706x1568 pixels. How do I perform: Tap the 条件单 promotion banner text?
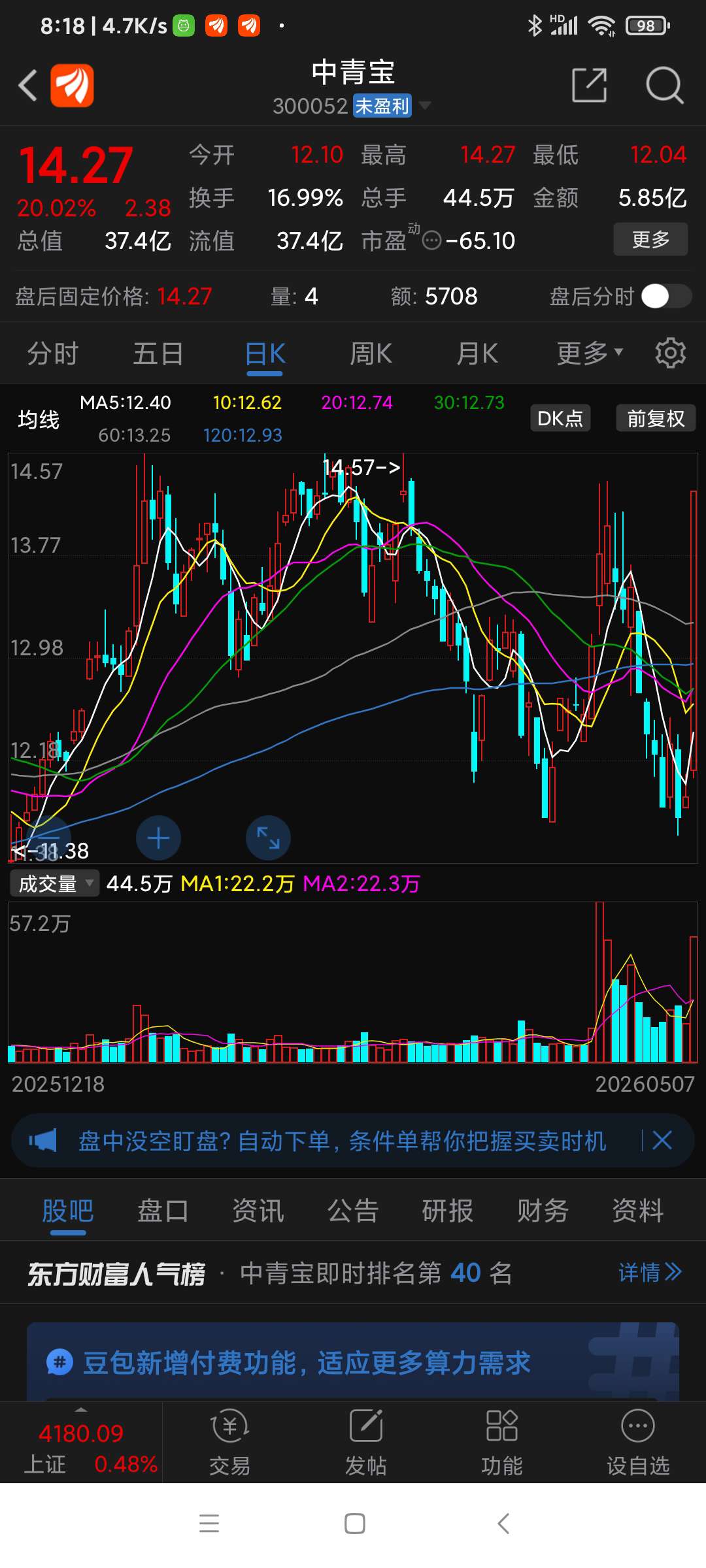click(x=343, y=1141)
